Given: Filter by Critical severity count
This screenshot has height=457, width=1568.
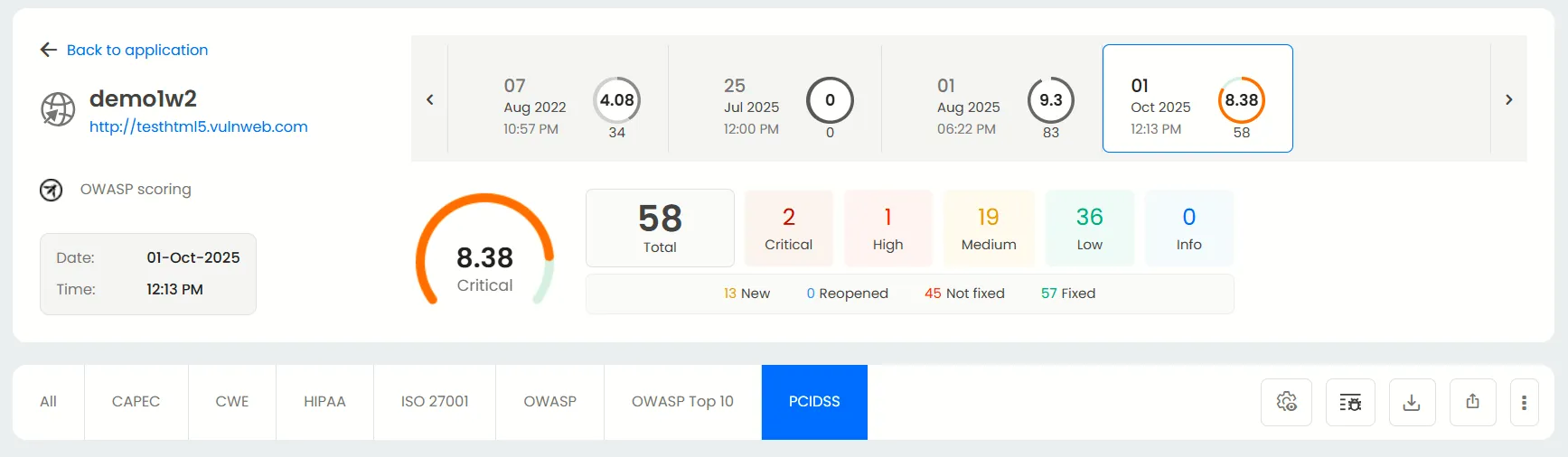Looking at the screenshot, I should point(788,228).
